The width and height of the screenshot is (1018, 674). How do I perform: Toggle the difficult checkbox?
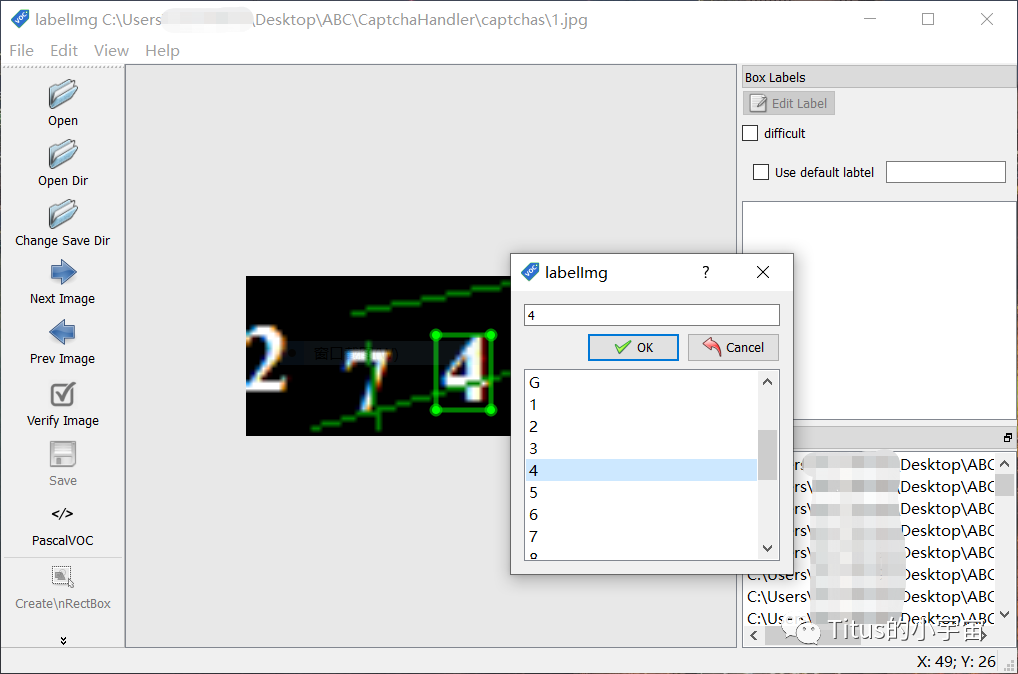(750, 133)
